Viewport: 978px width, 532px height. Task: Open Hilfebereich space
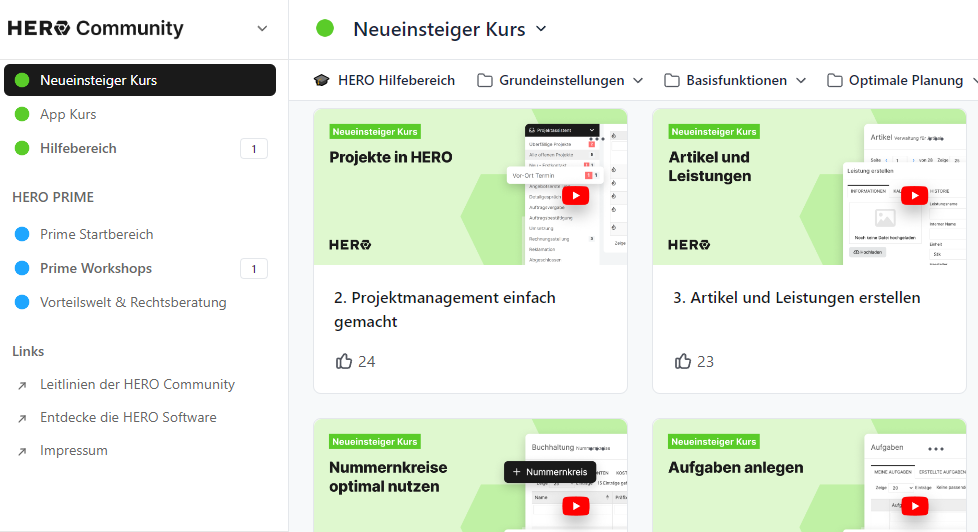(78, 148)
